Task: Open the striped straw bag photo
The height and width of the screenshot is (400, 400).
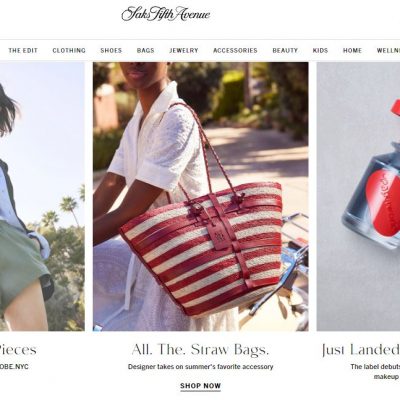Action: [201, 196]
